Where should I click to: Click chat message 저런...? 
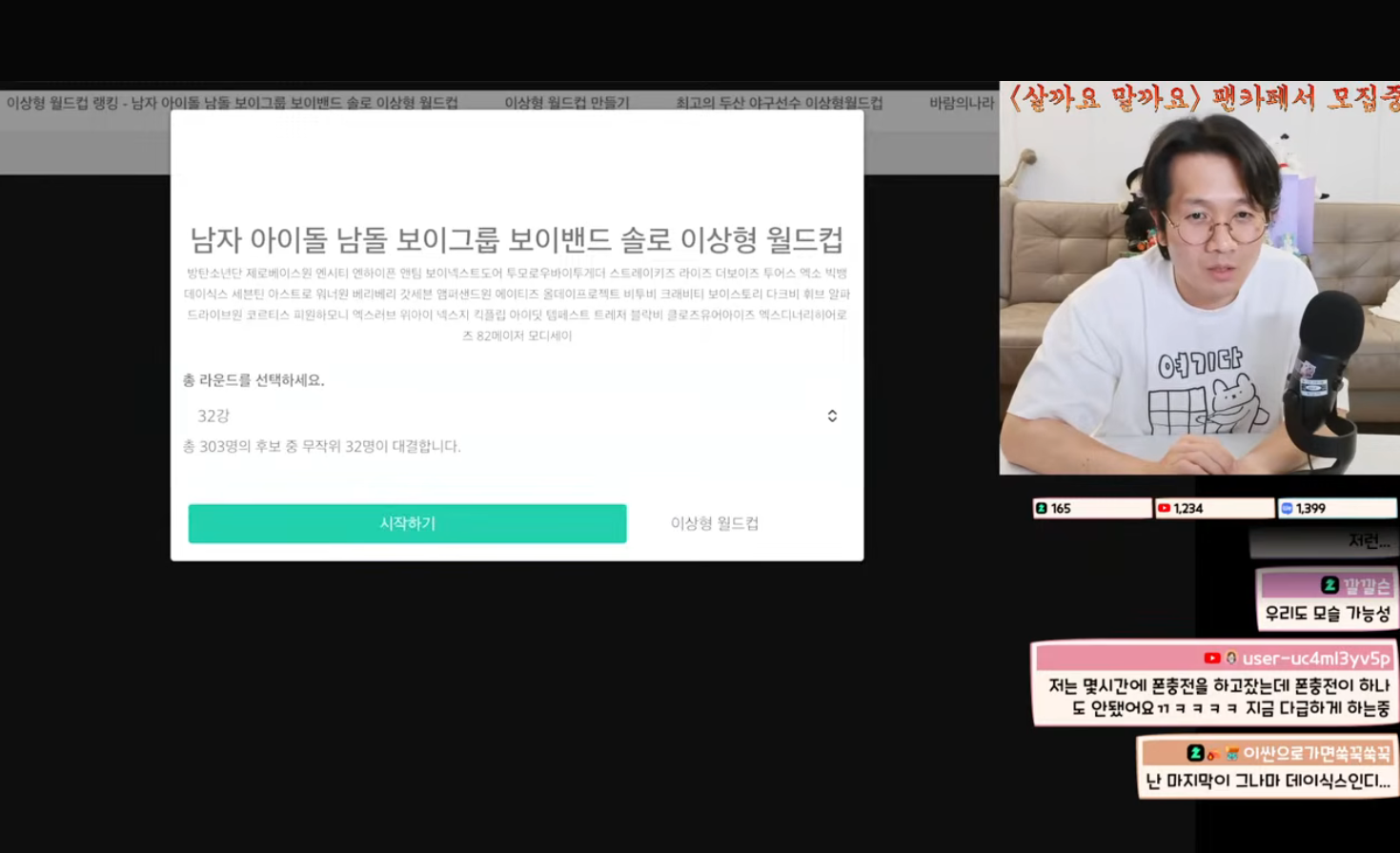pos(1369,541)
